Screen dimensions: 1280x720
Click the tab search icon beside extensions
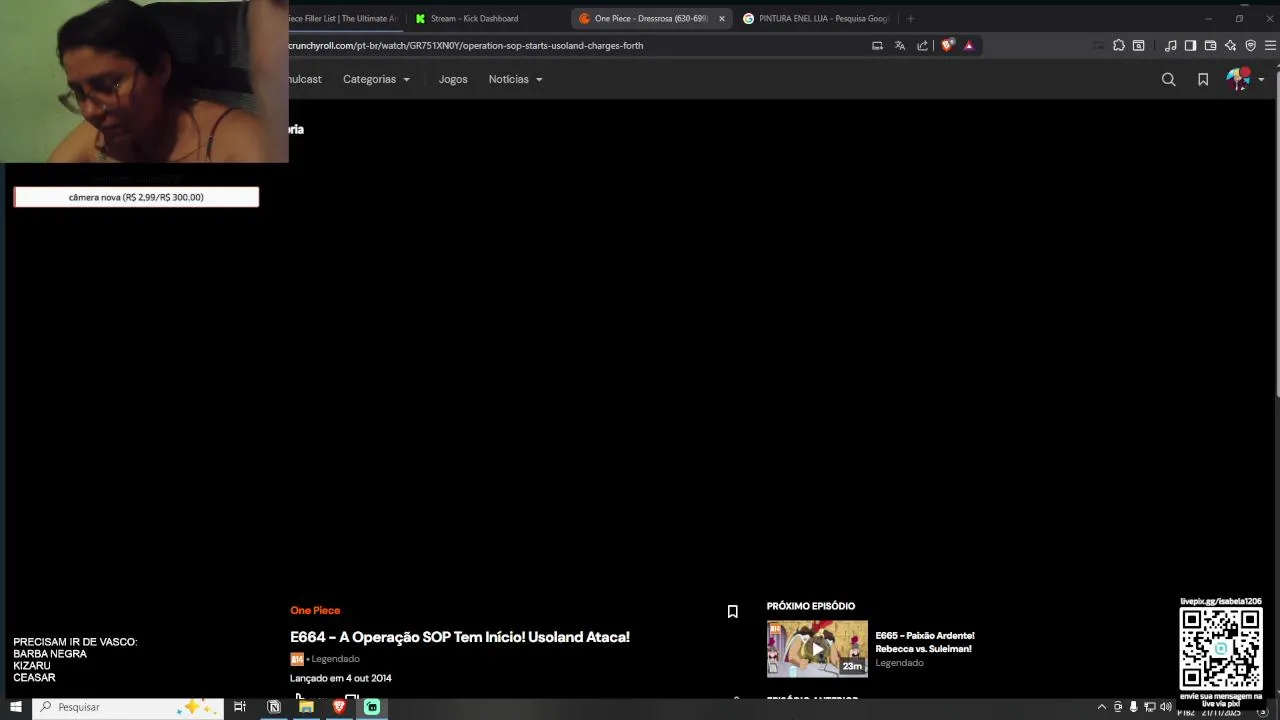click(1138, 45)
